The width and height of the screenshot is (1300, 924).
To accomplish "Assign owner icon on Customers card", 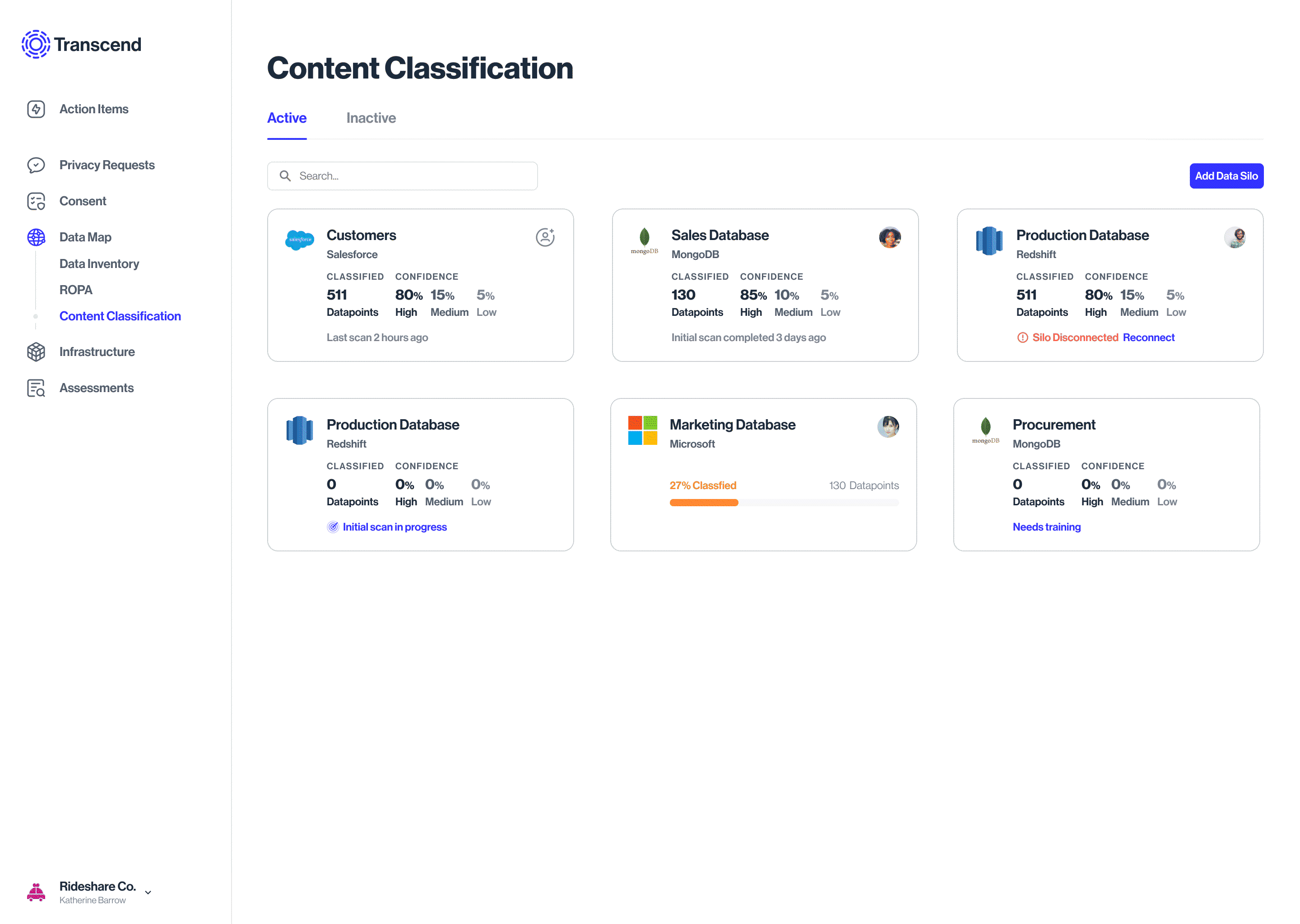I will click(x=545, y=237).
